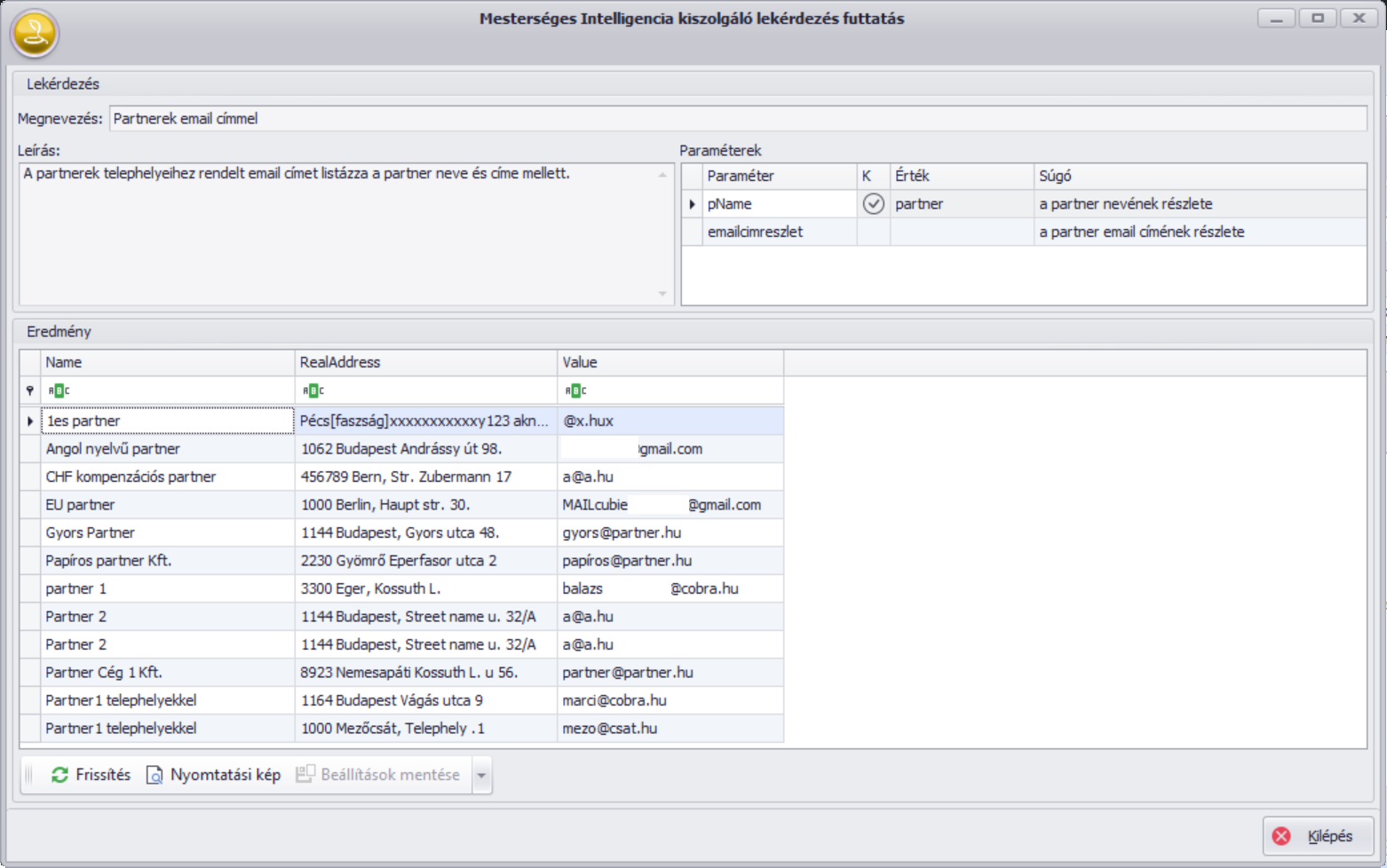Click address '2230 Gyömrő Eperfasor utca 2'
1387x868 pixels.
point(426,561)
